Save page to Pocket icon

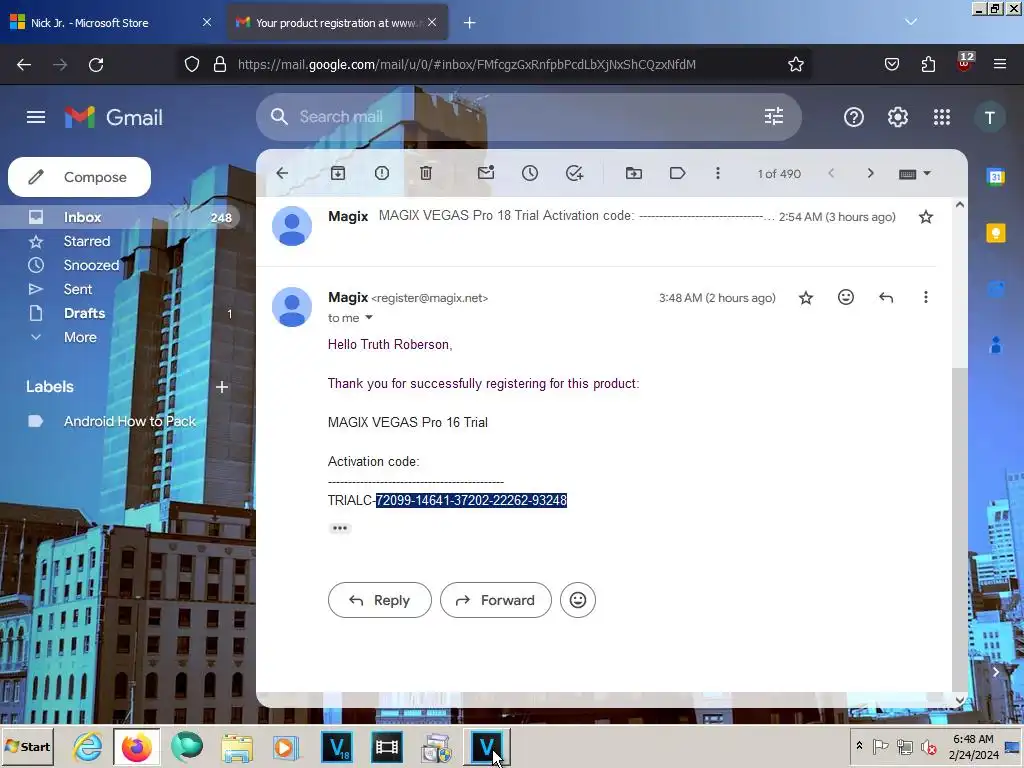(891, 64)
